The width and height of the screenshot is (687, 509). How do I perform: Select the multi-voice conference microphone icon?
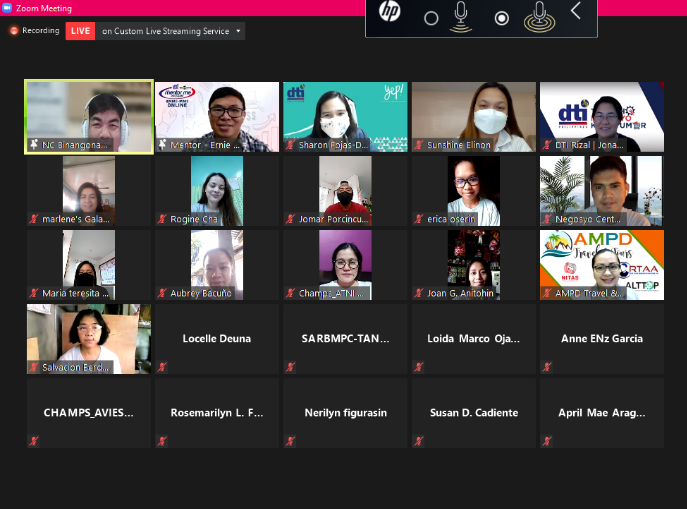click(539, 16)
